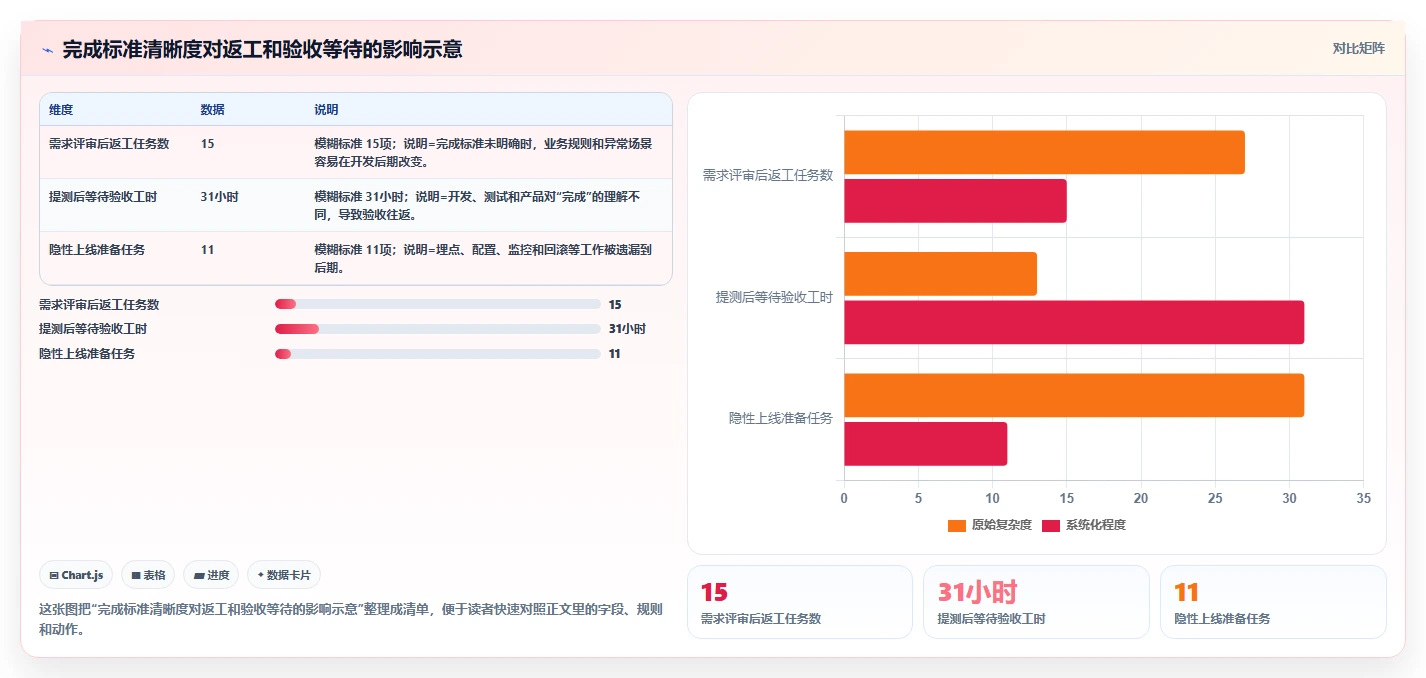
Task: Select table cell 需求评审后返工任务数 in 维度 column
Action: pyautogui.click(x=109, y=144)
